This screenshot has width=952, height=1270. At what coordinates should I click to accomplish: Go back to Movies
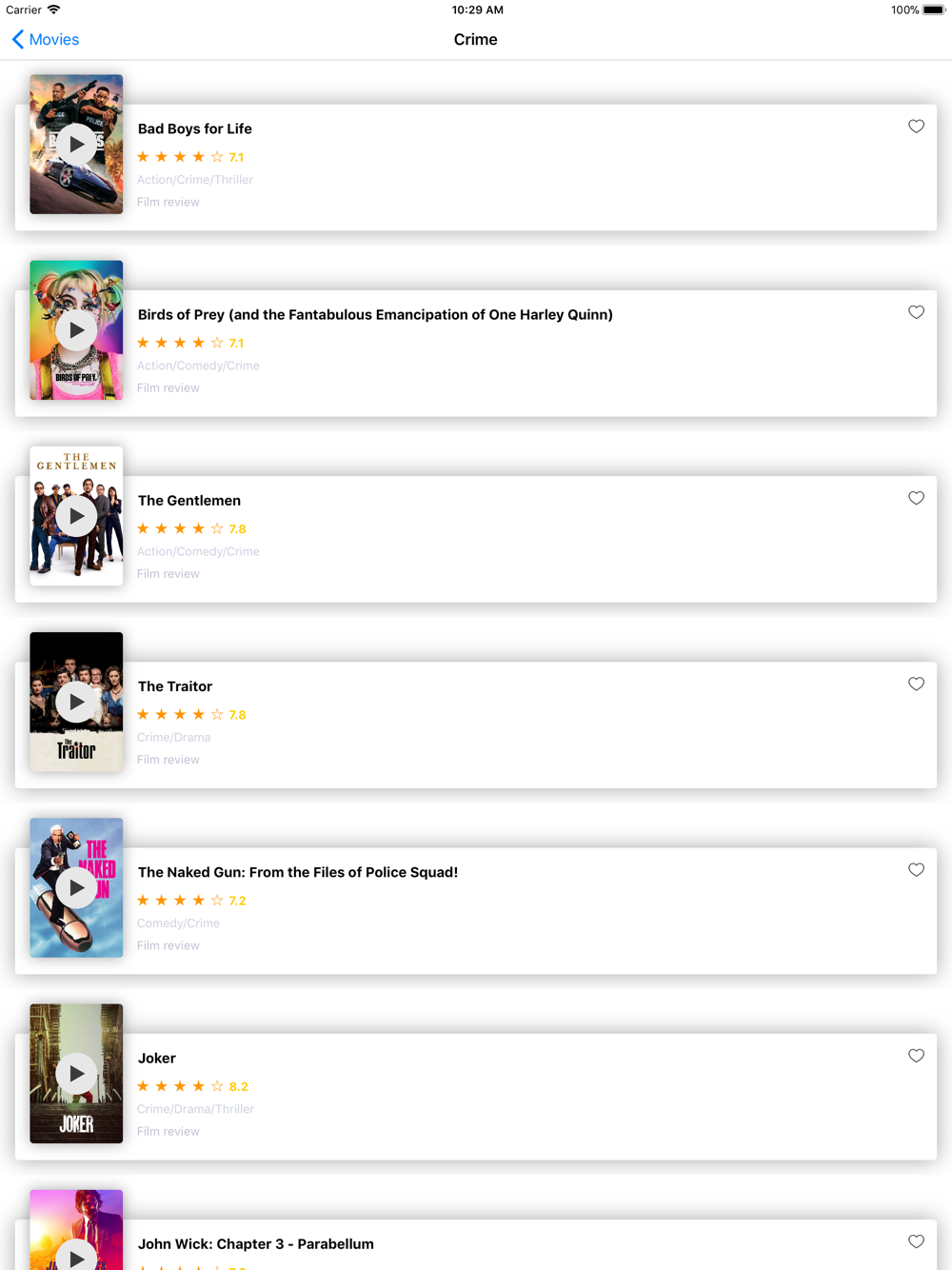(45, 39)
